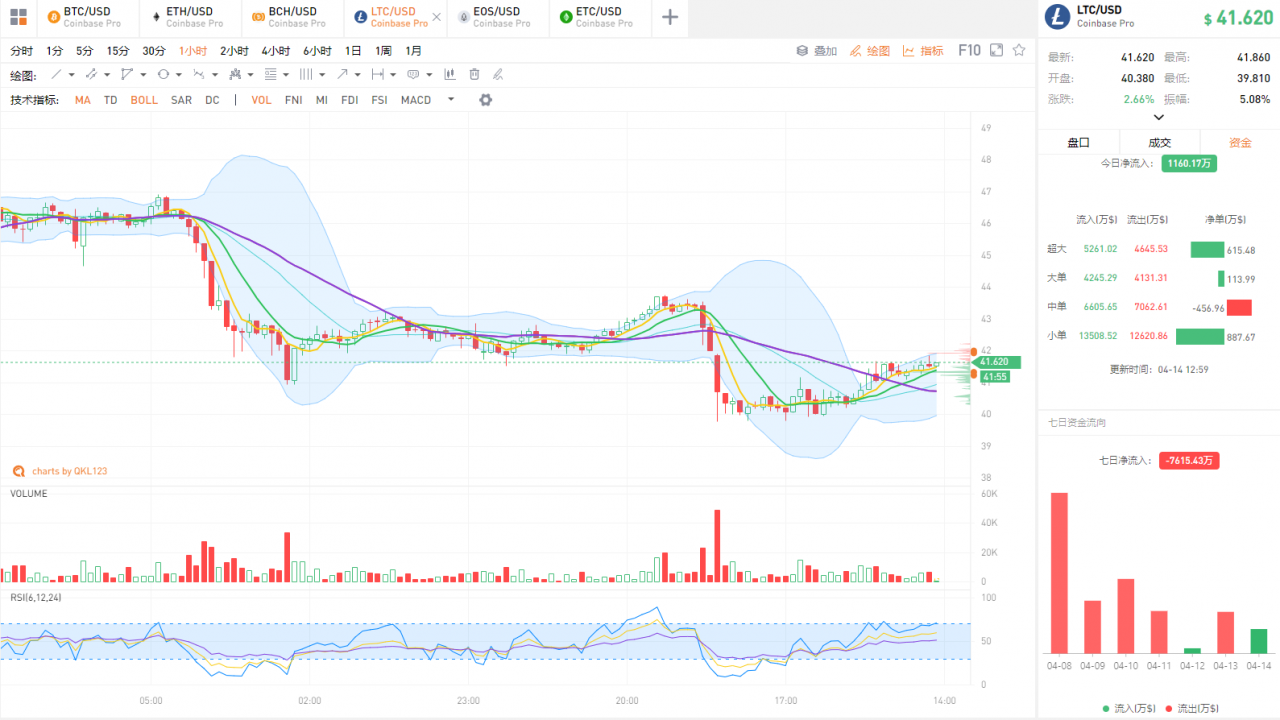
Task: Click the bar chart style icon in drawing toolbar
Action: click(449, 74)
